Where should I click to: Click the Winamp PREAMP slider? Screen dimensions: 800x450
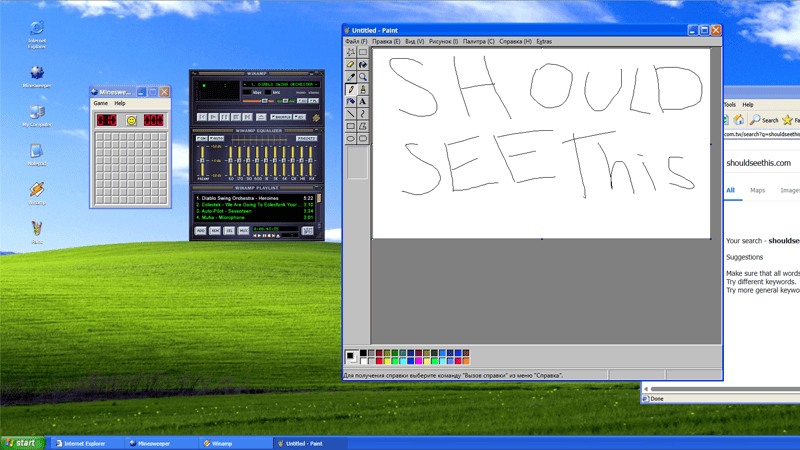point(202,161)
